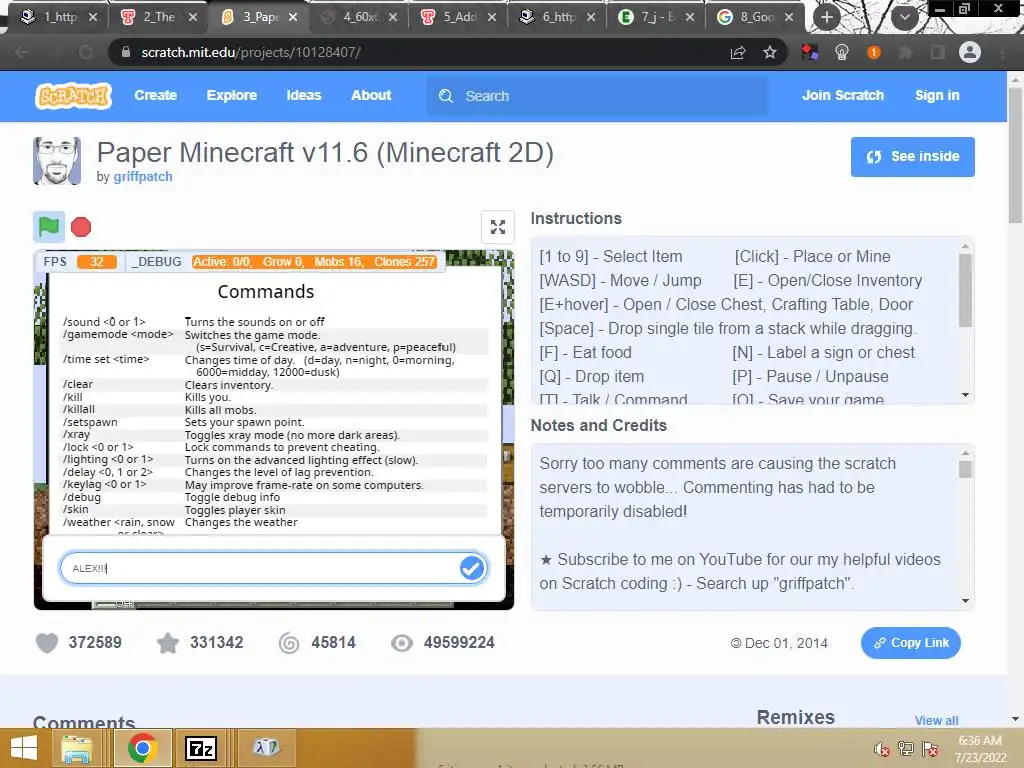Click the Scratch search field
The height and width of the screenshot is (768, 1024).
click(597, 96)
